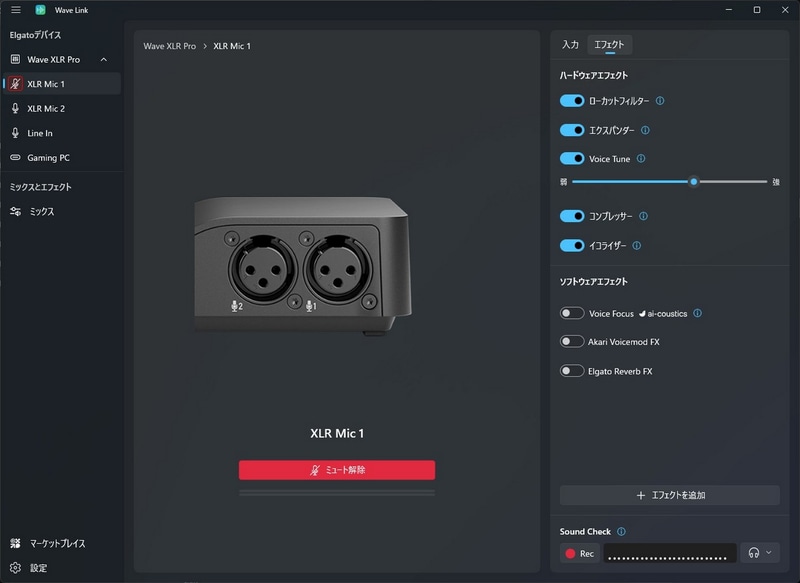Turn off the イコライザー switch
800x583 pixels.
point(572,246)
